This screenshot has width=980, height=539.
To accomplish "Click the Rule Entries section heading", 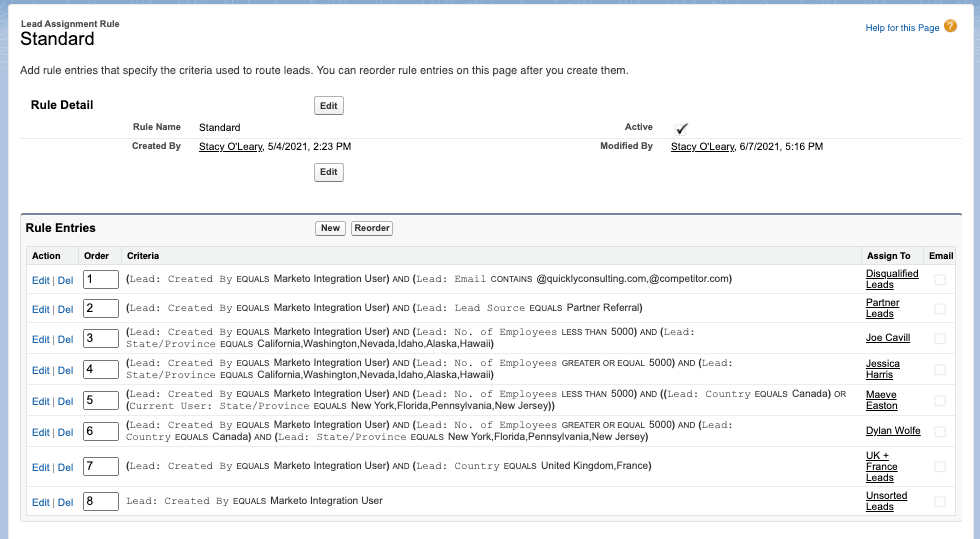I will (x=61, y=228).
